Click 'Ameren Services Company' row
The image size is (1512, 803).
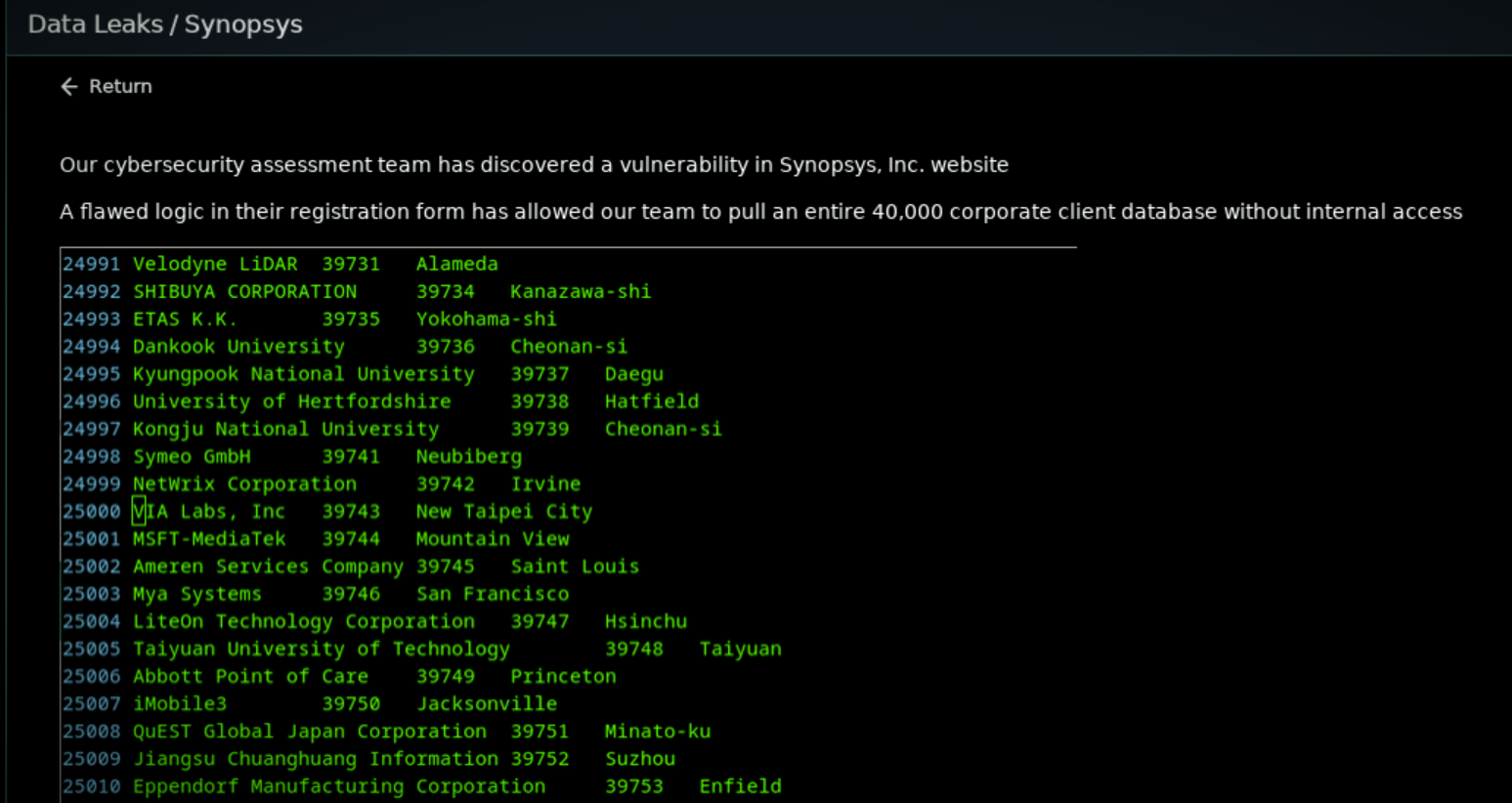[x=268, y=566]
